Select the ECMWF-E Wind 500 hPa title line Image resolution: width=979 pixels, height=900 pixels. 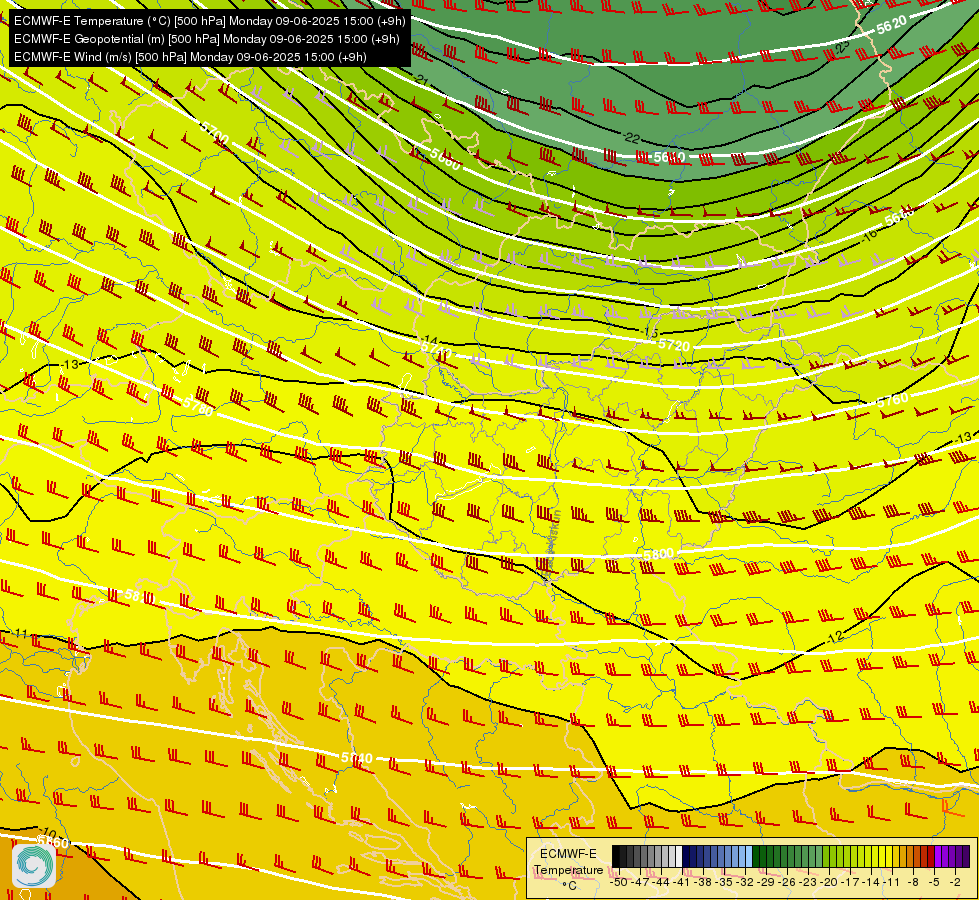pyautogui.click(x=190, y=57)
